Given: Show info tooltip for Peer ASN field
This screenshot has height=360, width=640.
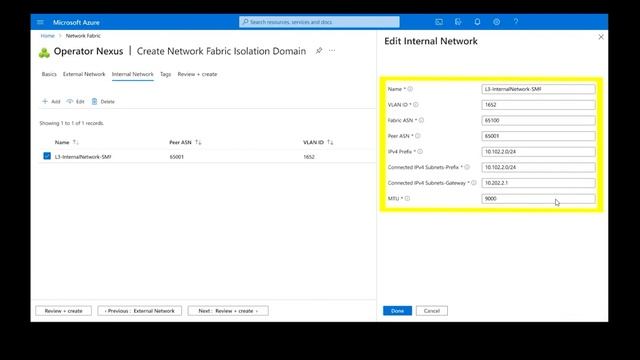Looking at the screenshot, I should (x=418, y=136).
